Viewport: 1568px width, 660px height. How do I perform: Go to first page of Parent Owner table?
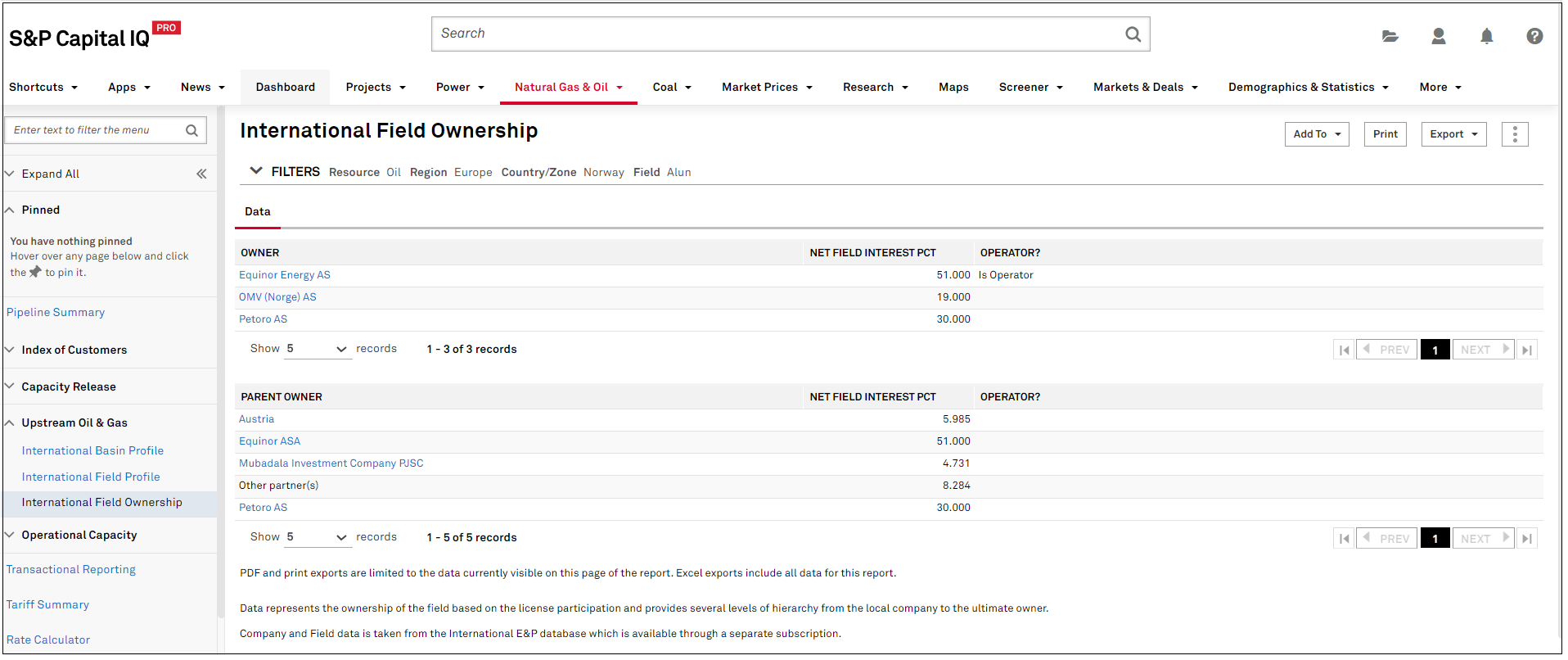pos(1344,538)
